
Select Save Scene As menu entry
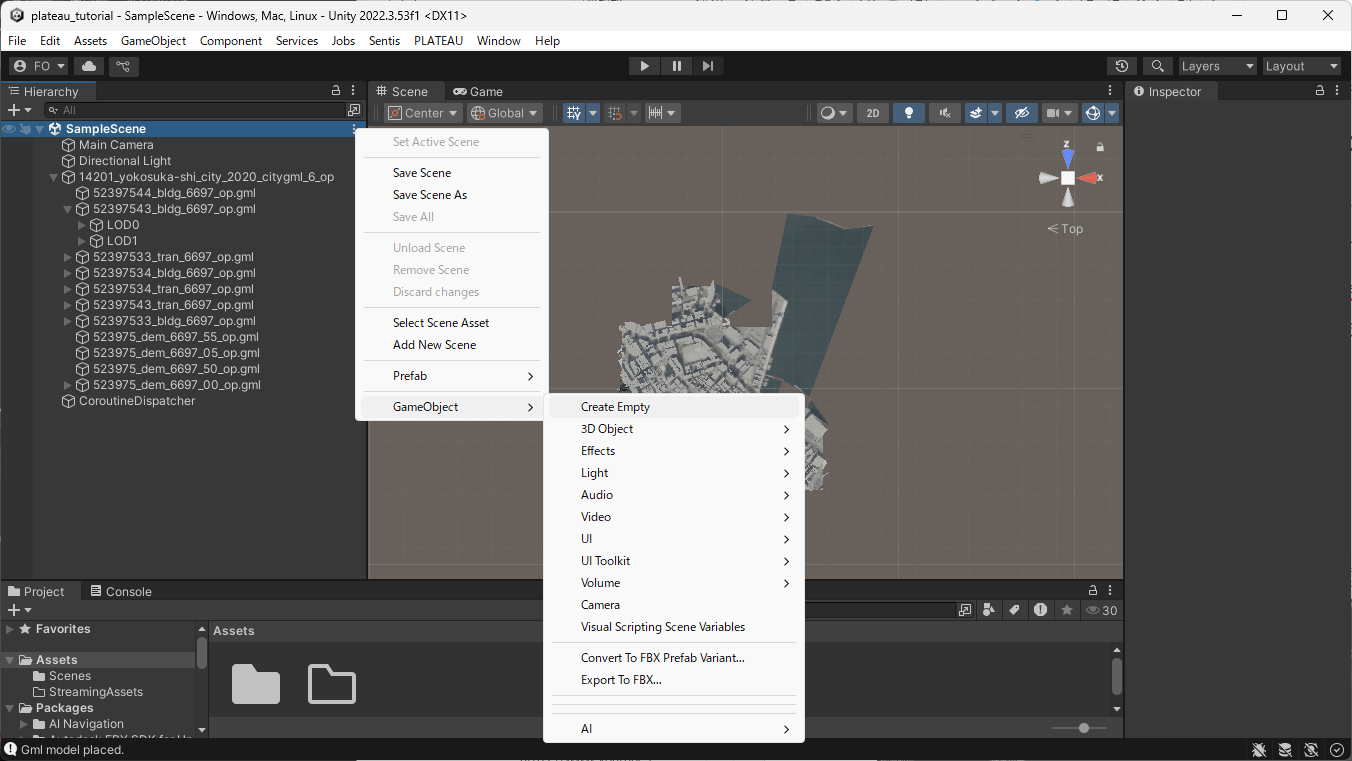click(452, 195)
